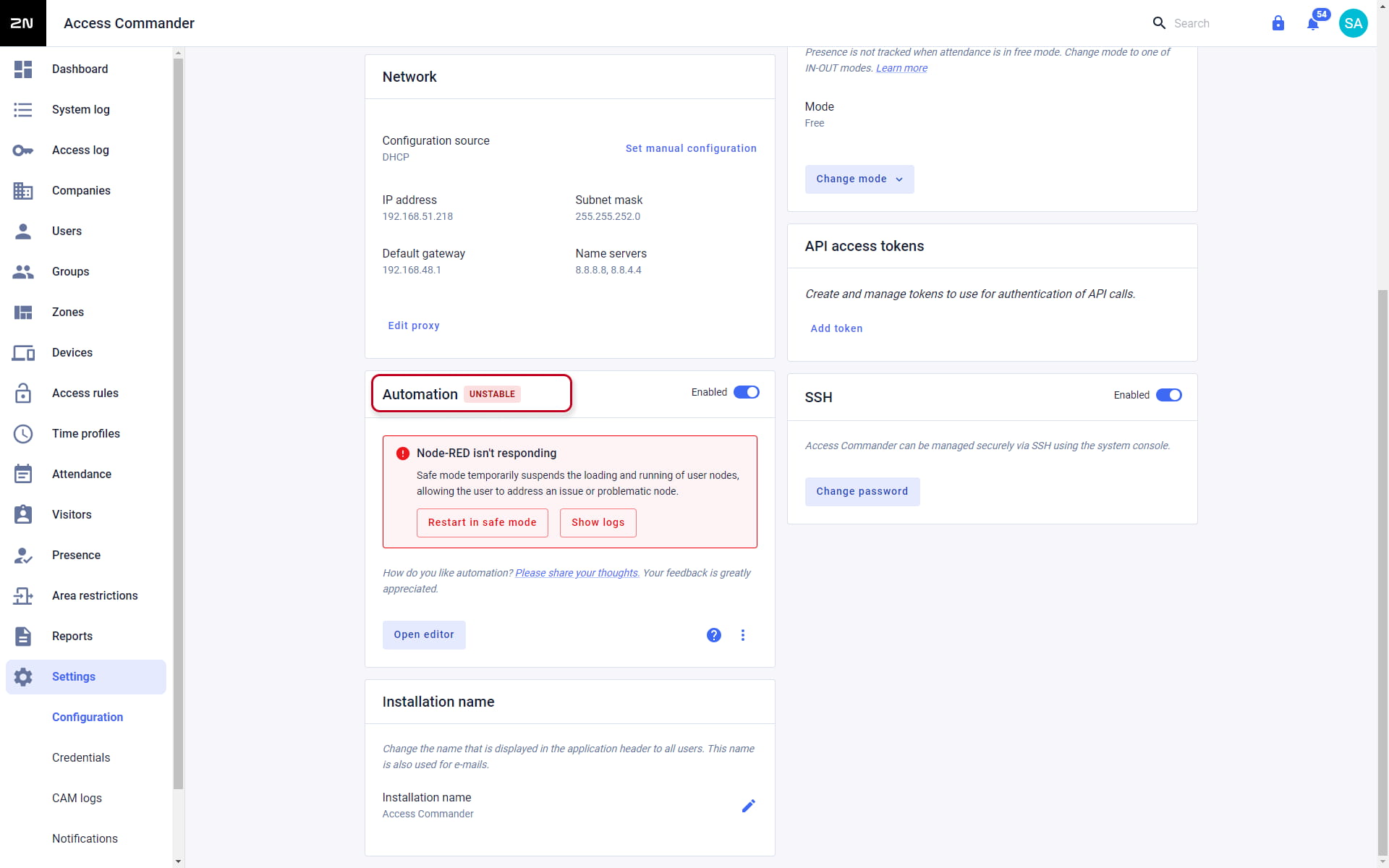Open the Reports section
Image resolution: width=1389 pixels, height=868 pixels.
pos(86,637)
